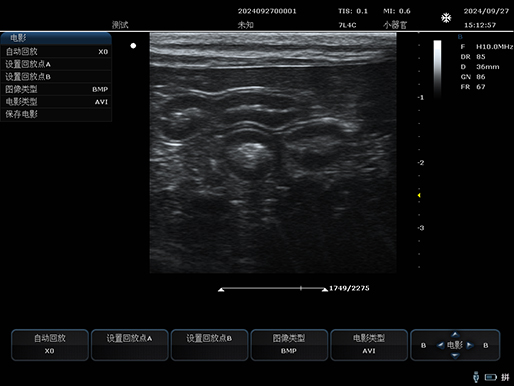Click the up arrow above 电影 control
The height and width of the screenshot is (386, 514).
pos(455,335)
